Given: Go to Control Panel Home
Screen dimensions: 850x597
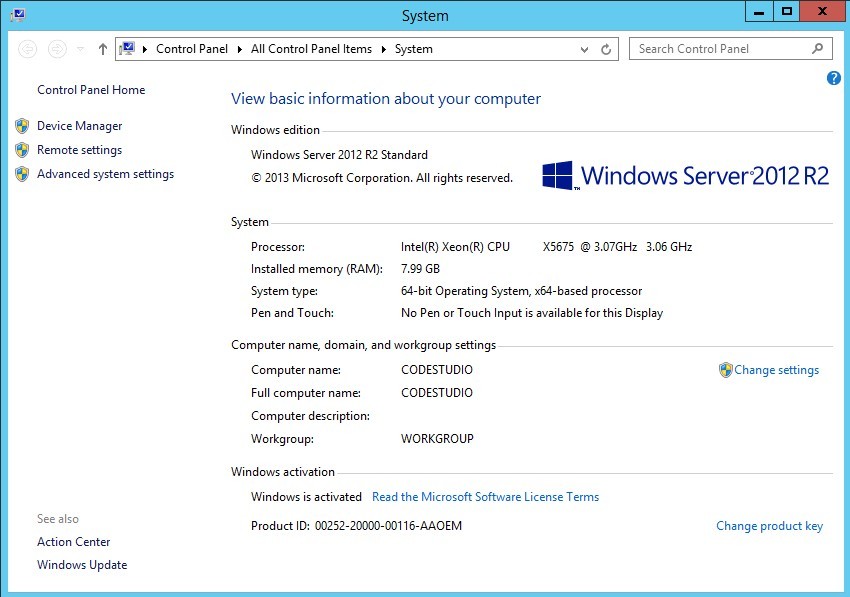Looking at the screenshot, I should 91,90.
